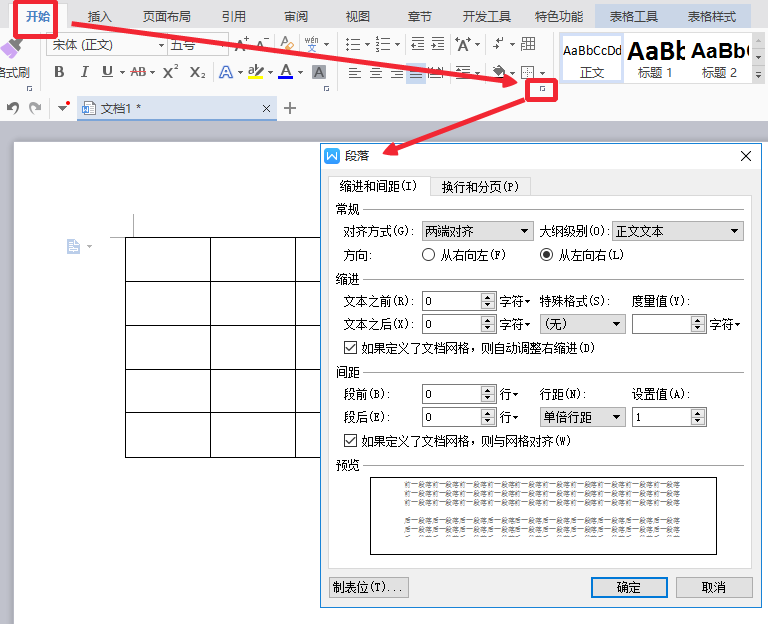Click the justify alignment icon
Image resolution: width=768 pixels, height=624 pixels.
click(x=416, y=73)
